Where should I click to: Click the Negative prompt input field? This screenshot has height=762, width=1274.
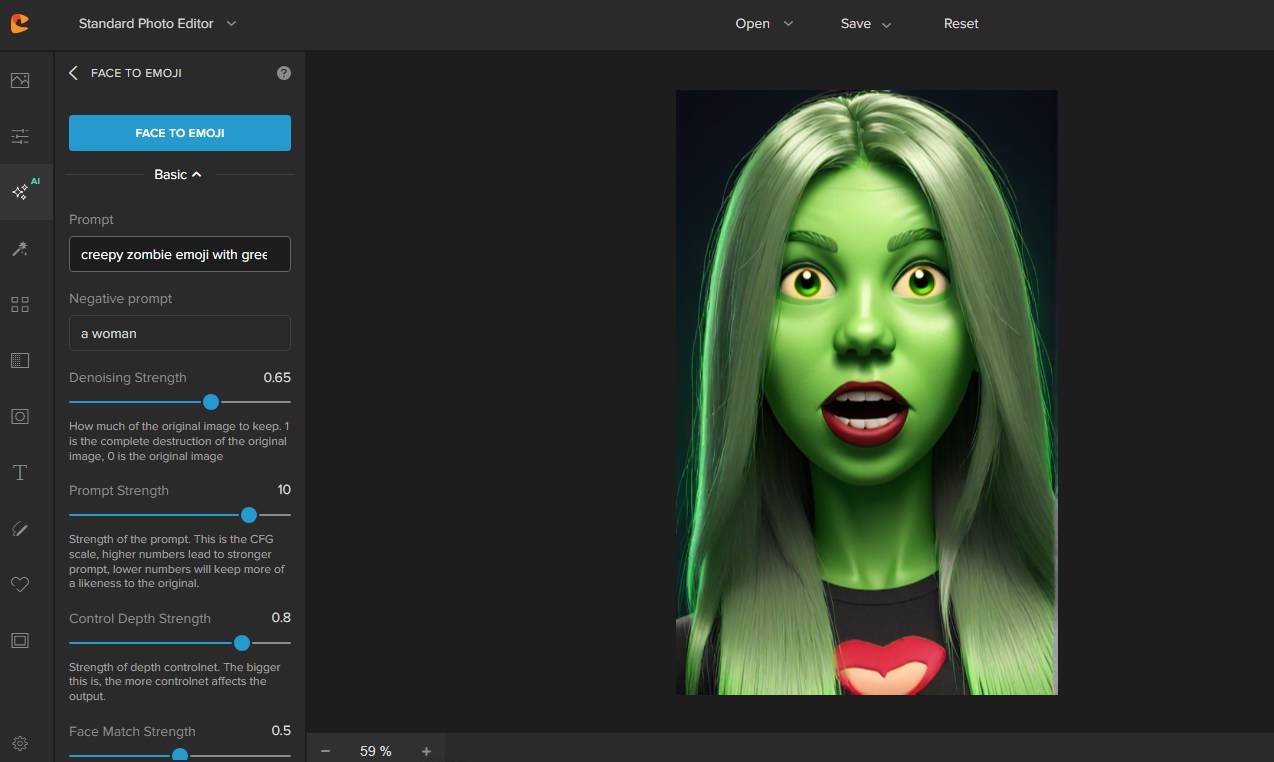(x=180, y=334)
